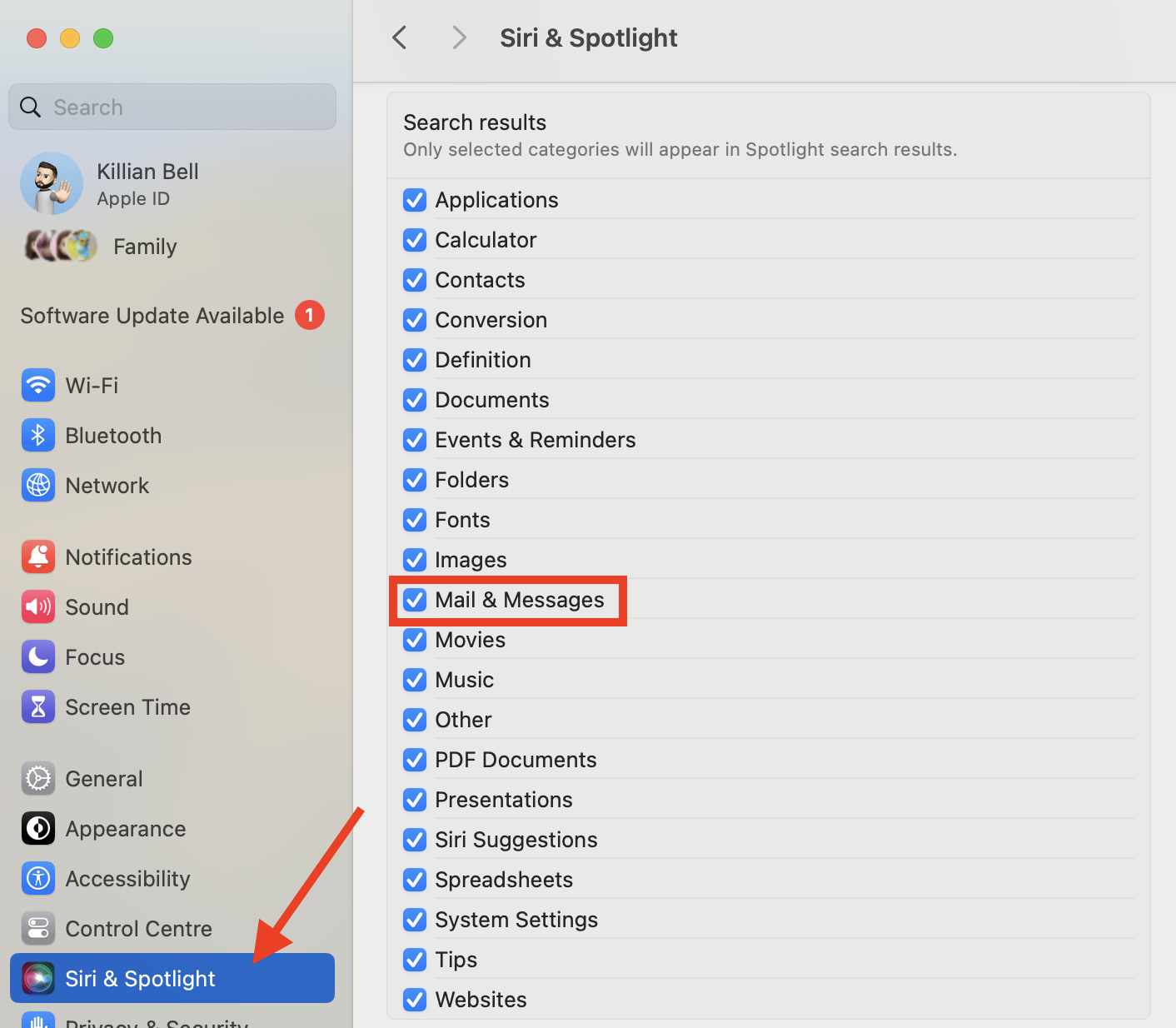The image size is (1176, 1028).
Task: Click the back navigation chevron
Action: pyautogui.click(x=399, y=37)
